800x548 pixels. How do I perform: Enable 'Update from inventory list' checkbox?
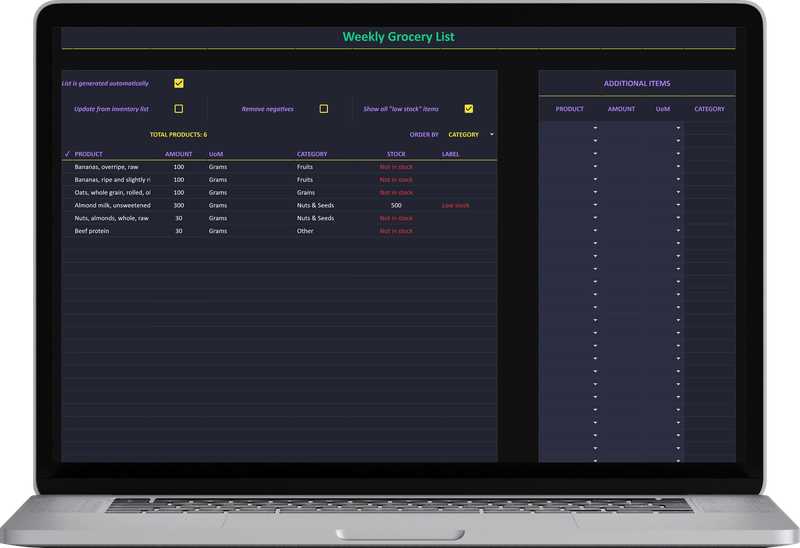pos(179,109)
